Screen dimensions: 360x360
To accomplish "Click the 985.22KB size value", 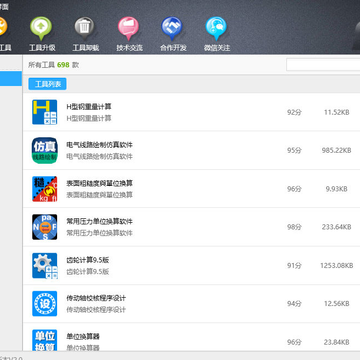I will (336, 150).
